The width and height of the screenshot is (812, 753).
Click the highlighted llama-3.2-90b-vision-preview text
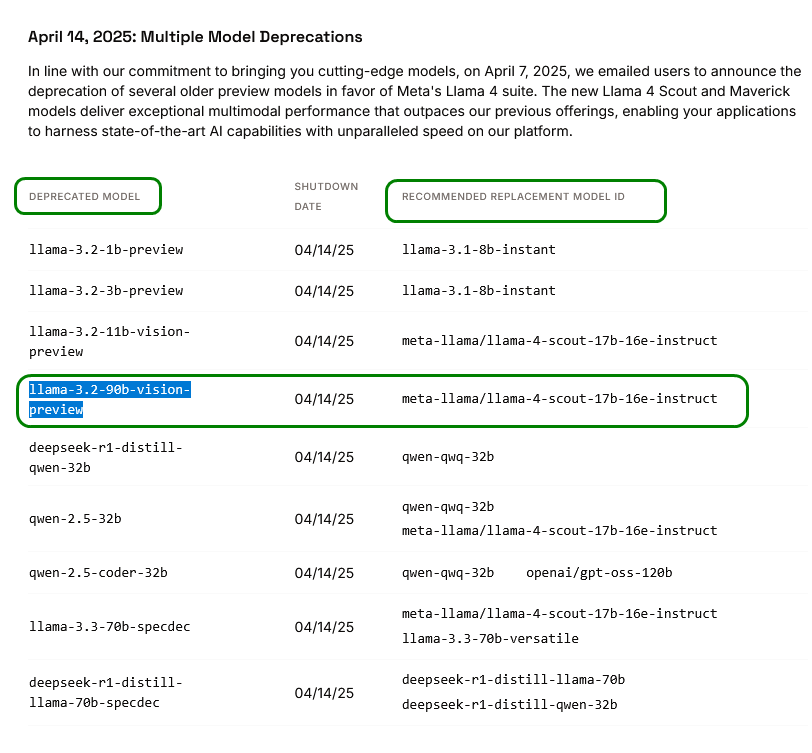pos(109,399)
